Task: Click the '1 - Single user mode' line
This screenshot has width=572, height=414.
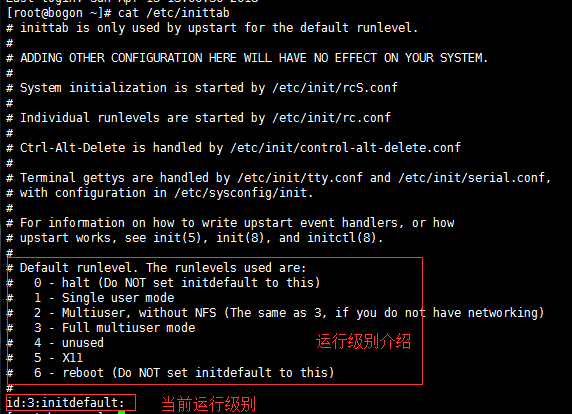Action: [104, 298]
